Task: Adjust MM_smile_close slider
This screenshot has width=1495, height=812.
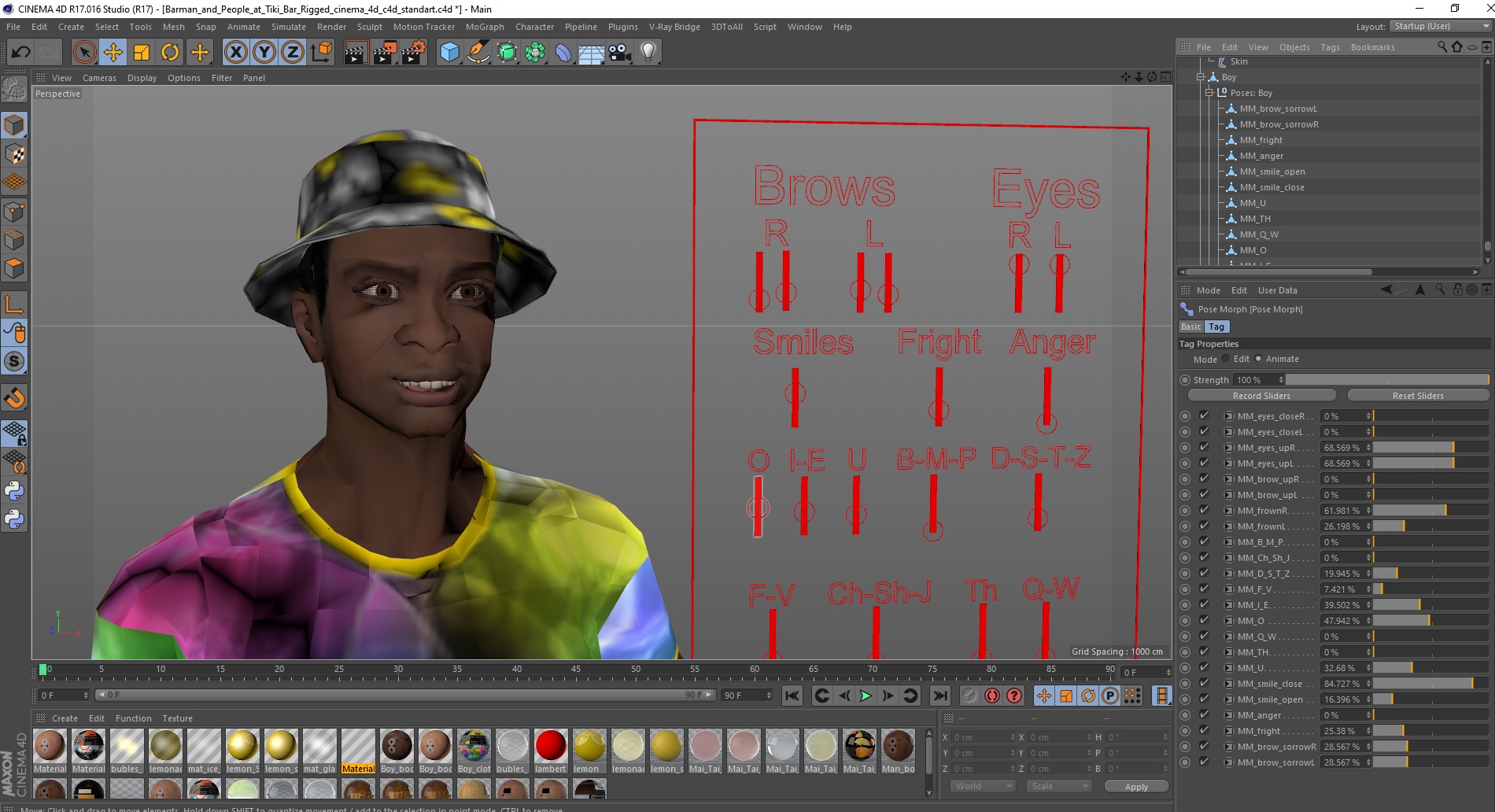Action: [x=1431, y=684]
